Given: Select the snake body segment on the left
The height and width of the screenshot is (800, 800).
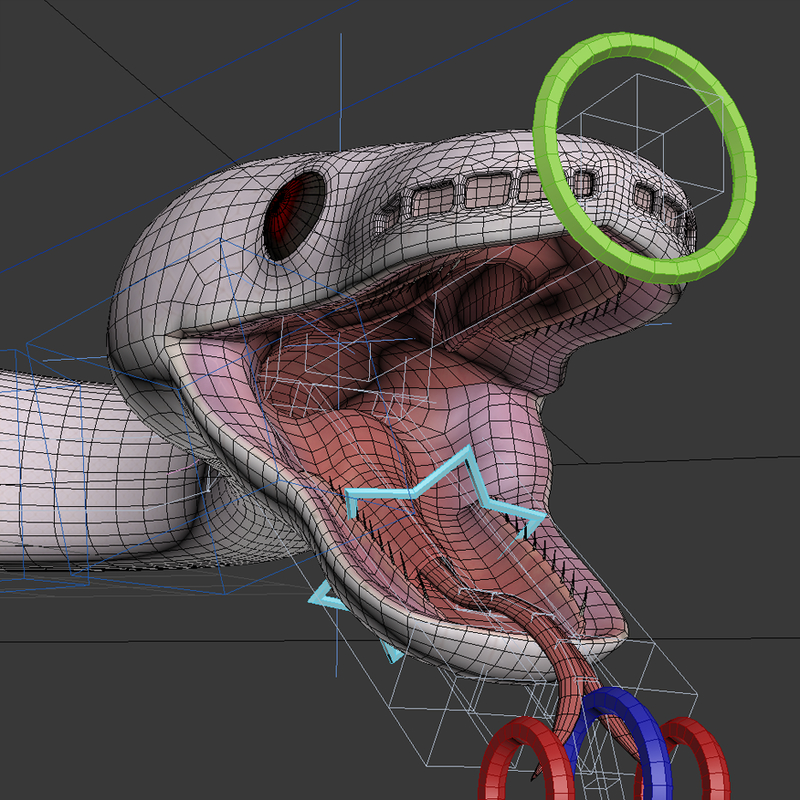Looking at the screenshot, I should point(80,480).
